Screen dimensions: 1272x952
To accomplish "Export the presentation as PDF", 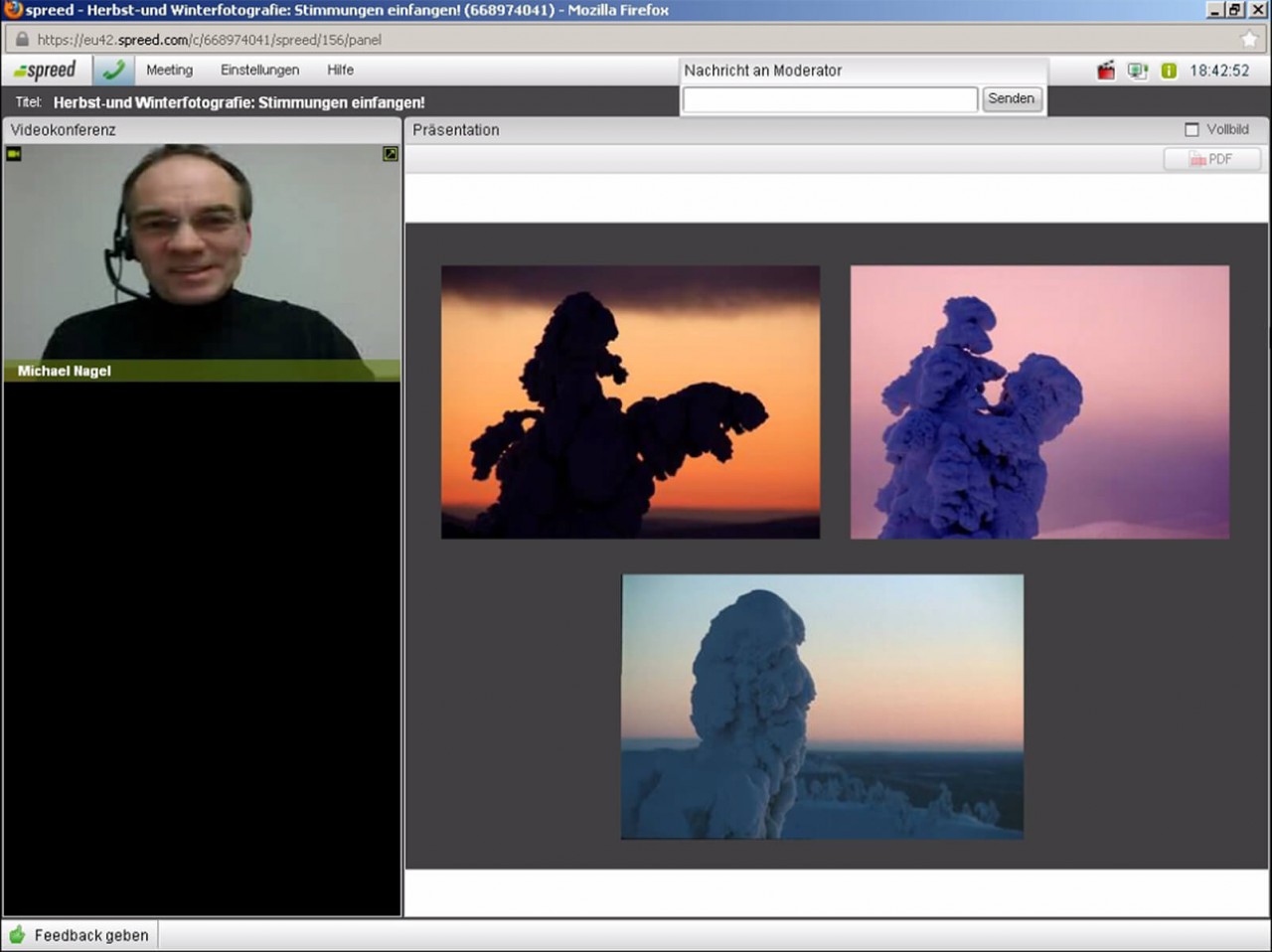I will pyautogui.click(x=1211, y=159).
